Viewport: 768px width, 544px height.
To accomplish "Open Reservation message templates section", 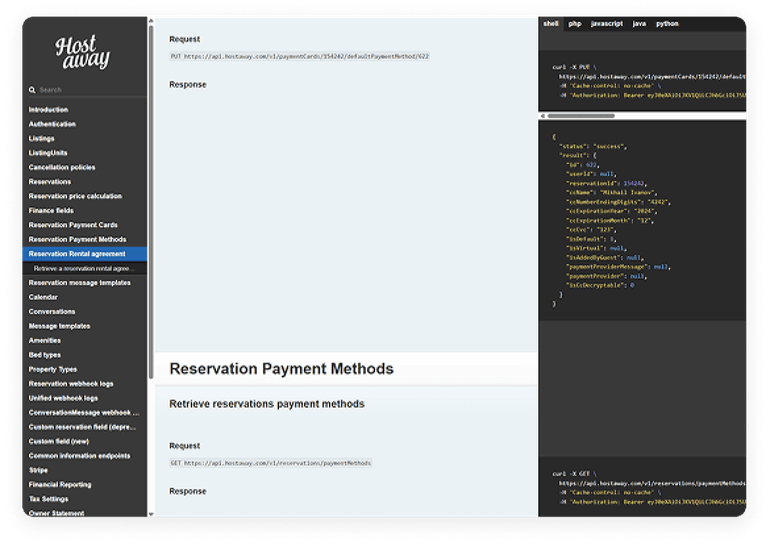I will tap(79, 283).
